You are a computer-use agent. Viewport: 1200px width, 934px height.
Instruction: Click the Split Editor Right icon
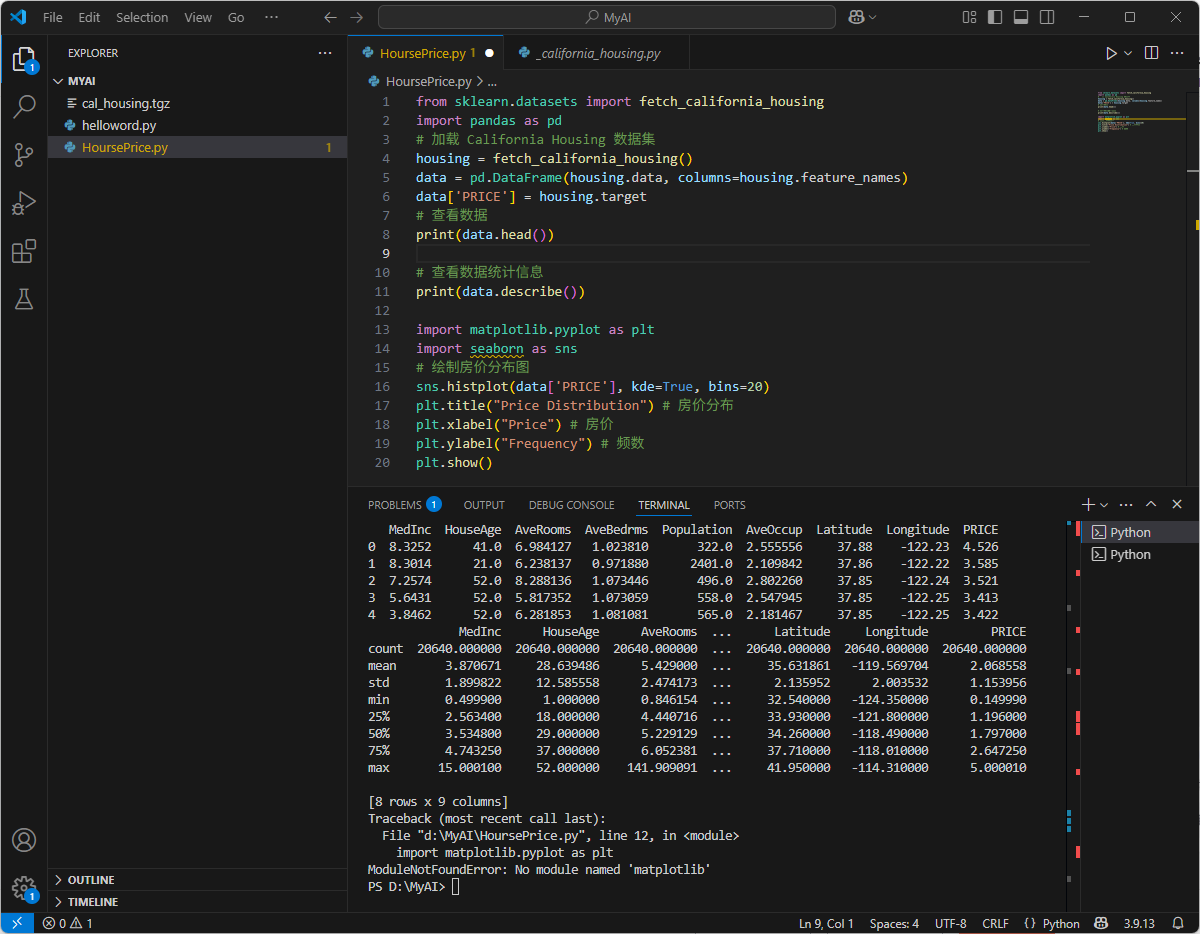click(1151, 53)
